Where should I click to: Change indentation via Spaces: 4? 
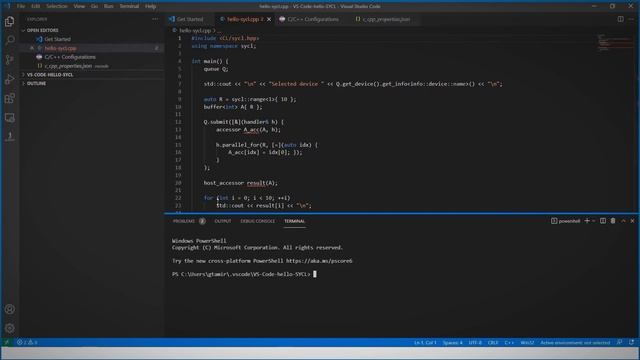coord(453,342)
